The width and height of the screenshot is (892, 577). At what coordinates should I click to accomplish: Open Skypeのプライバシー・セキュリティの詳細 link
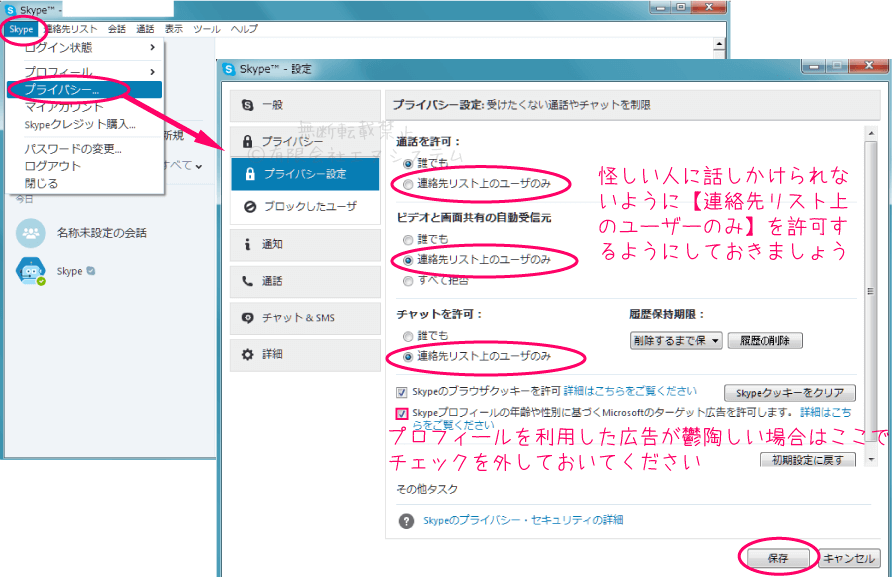[523, 520]
